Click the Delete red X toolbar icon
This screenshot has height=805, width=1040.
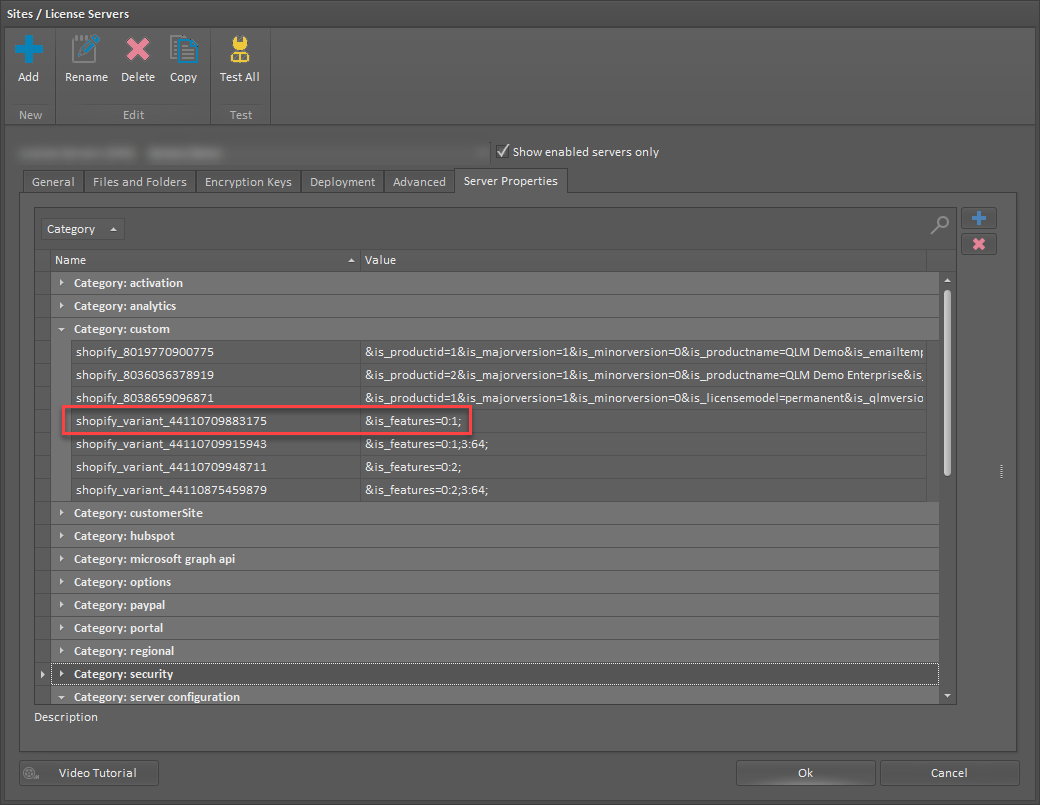138,50
